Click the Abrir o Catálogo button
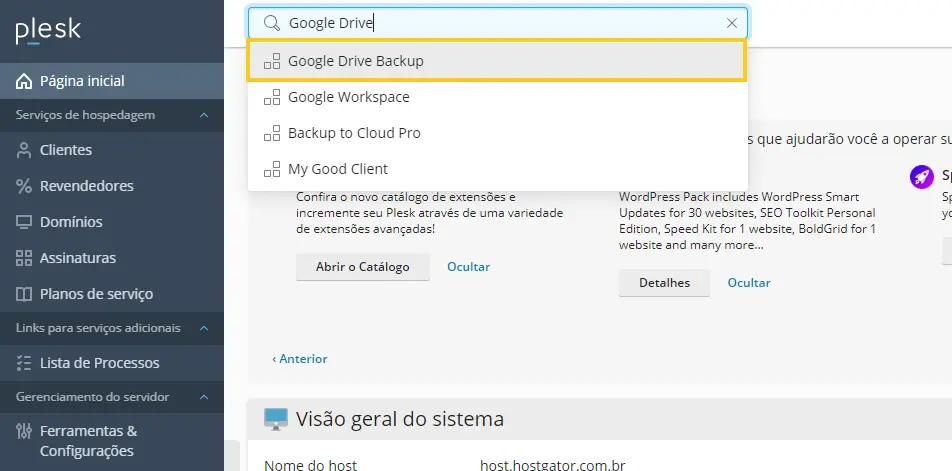 (362, 267)
